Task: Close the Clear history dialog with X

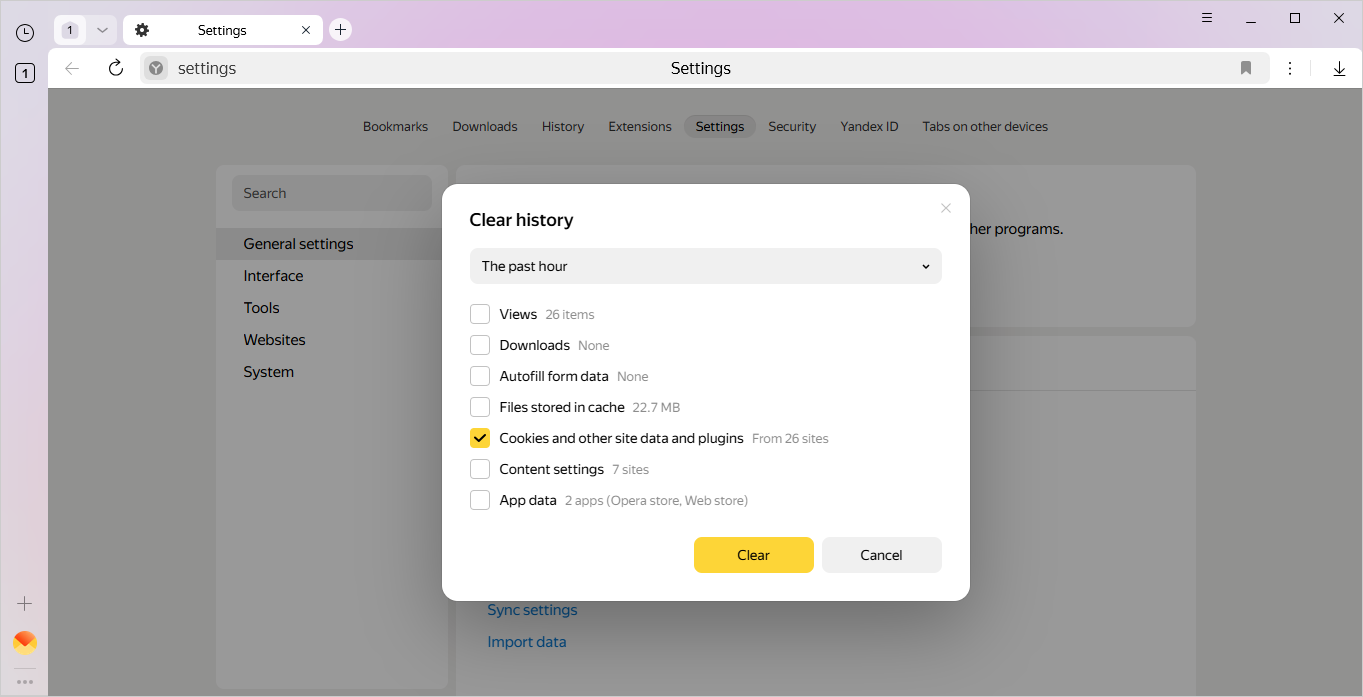Action: 946,208
